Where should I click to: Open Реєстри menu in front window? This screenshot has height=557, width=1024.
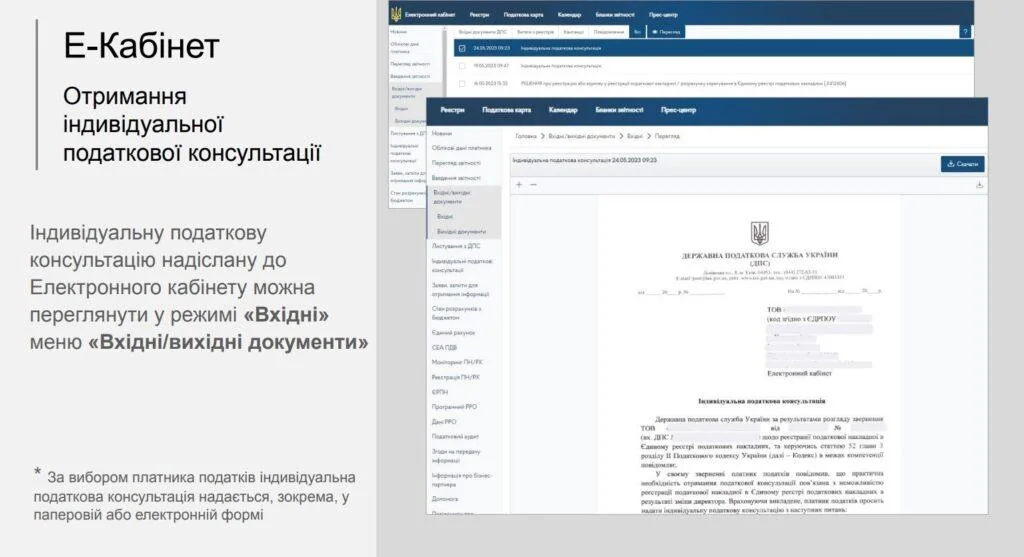452,110
